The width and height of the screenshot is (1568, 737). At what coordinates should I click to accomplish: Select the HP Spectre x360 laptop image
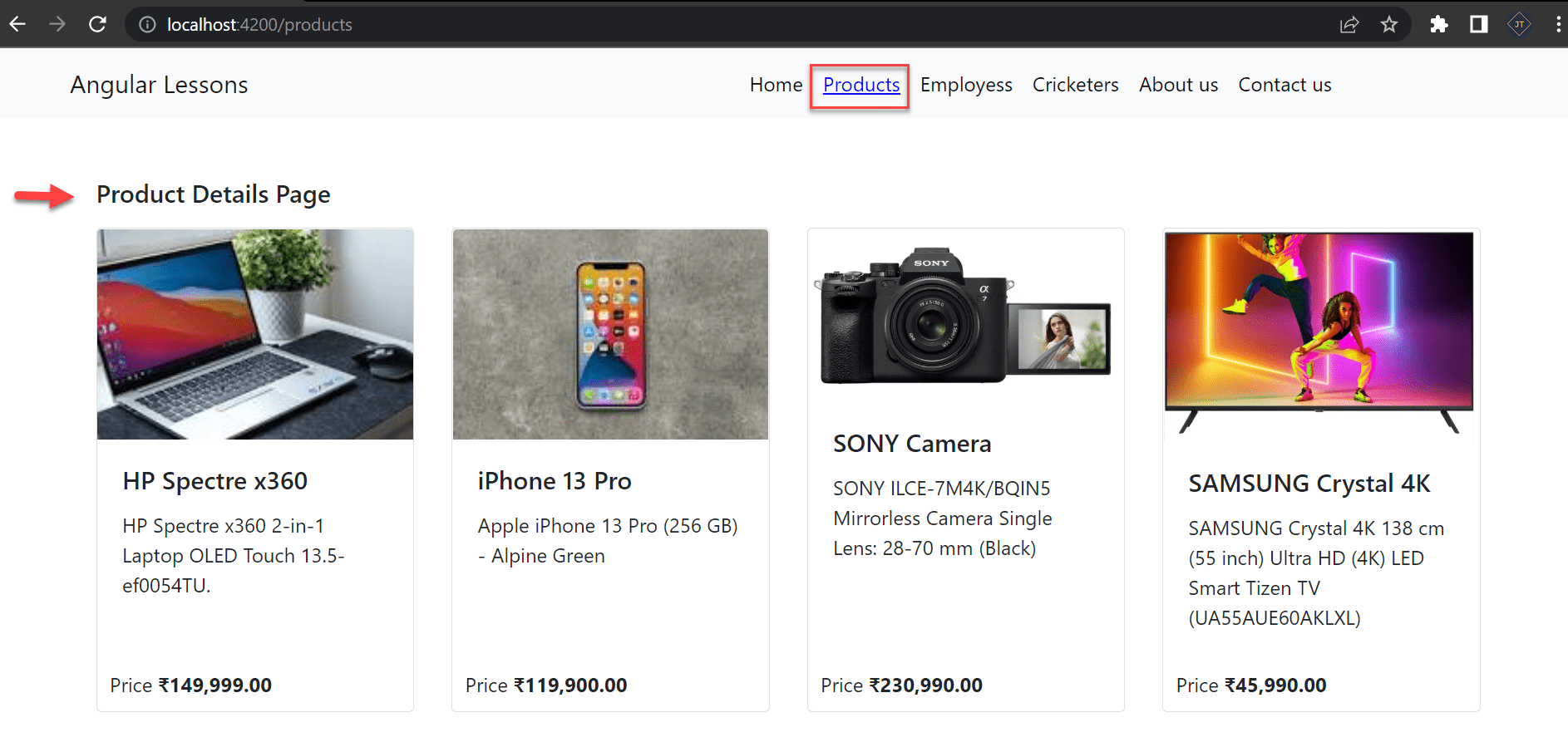pyautogui.click(x=255, y=334)
